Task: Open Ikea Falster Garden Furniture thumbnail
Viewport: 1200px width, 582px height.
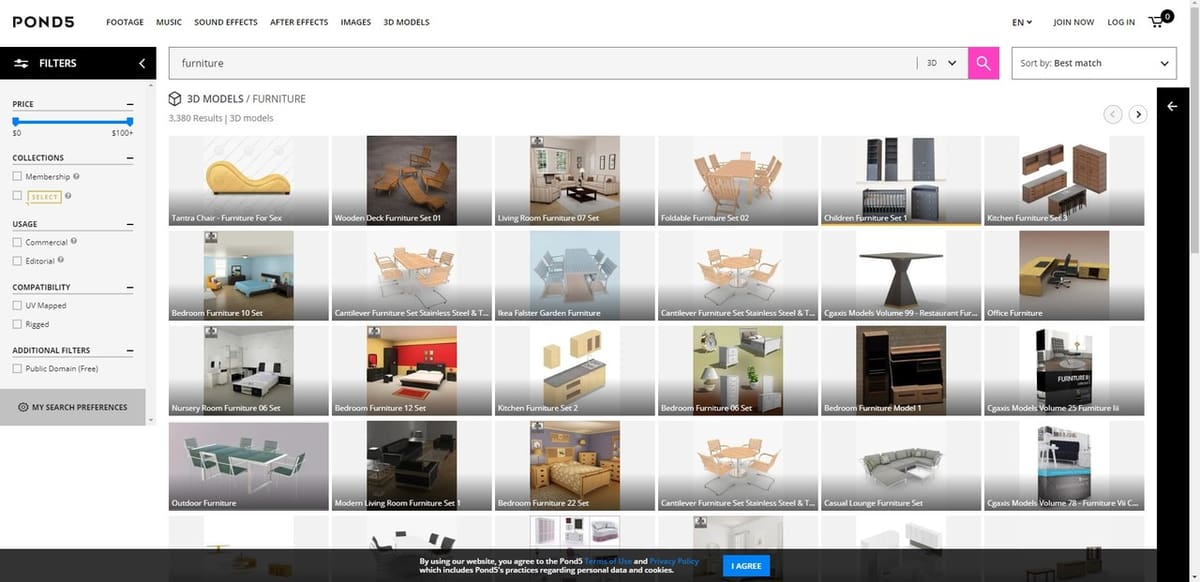Action: coord(574,275)
